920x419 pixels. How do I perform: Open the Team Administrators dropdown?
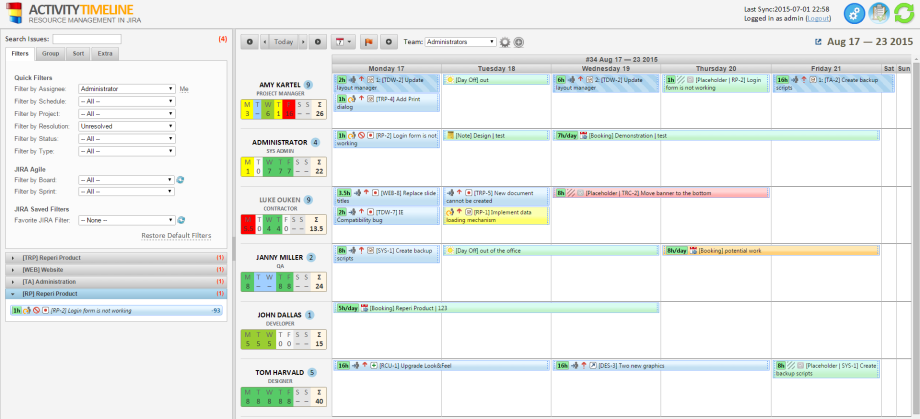pos(460,42)
